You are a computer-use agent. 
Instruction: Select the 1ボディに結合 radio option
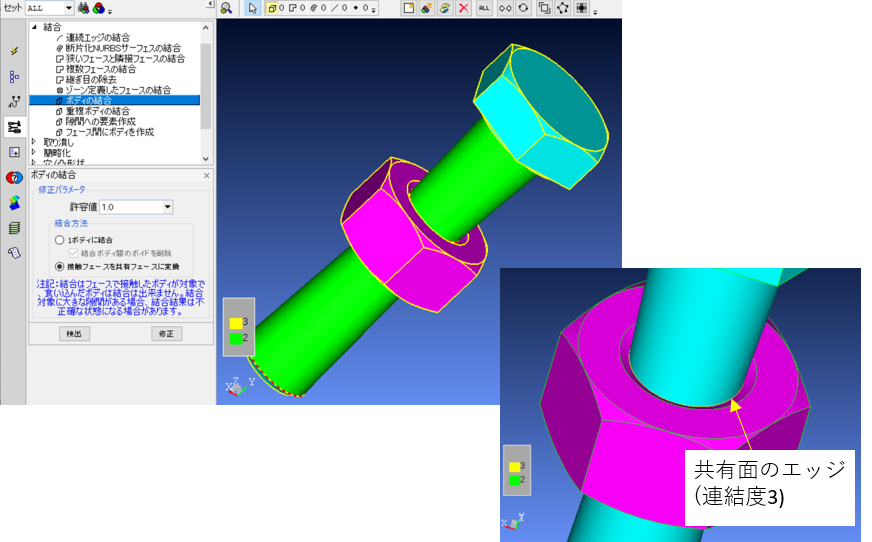60,240
